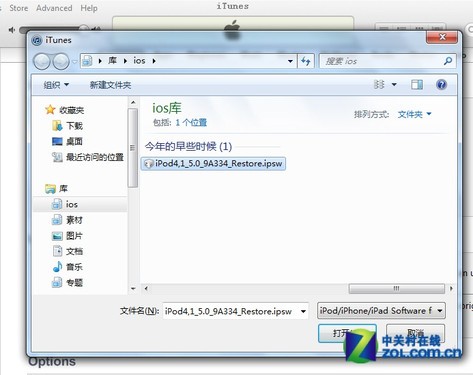Click the Back navigation arrow button
The height and width of the screenshot is (375, 473).
[42, 61]
